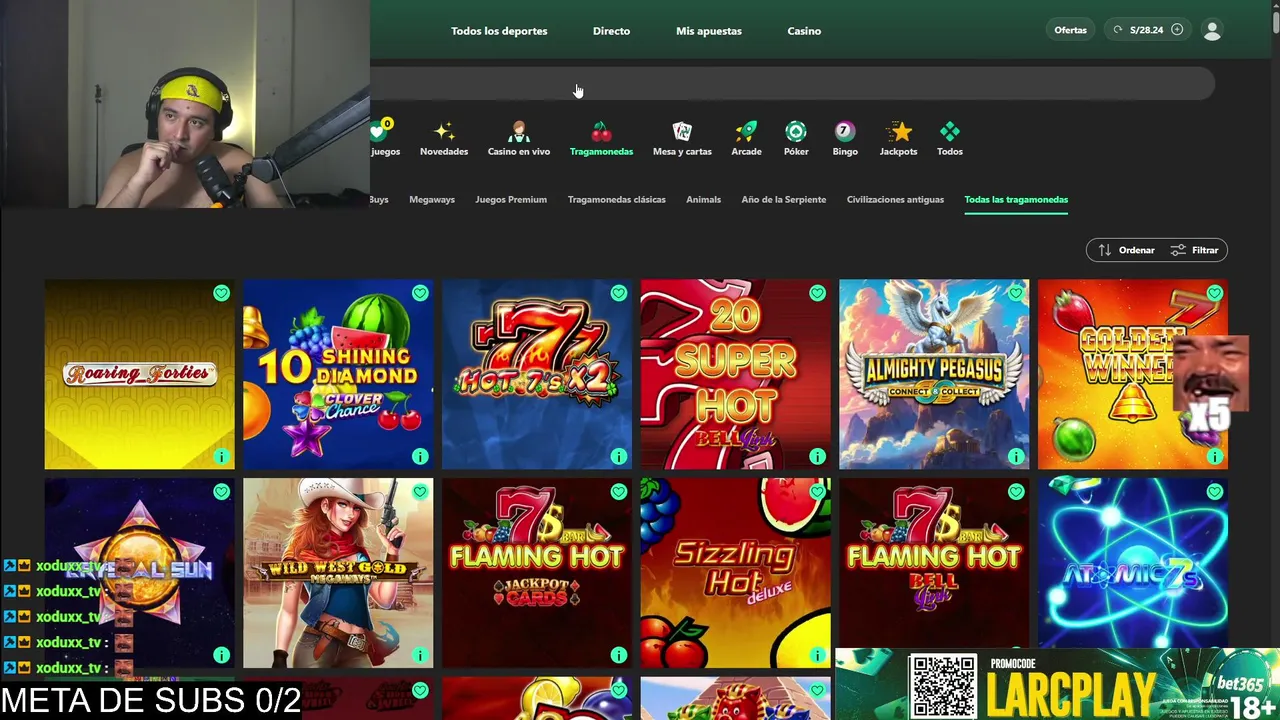Favorite 20 Super Hot with heart

click(x=818, y=293)
